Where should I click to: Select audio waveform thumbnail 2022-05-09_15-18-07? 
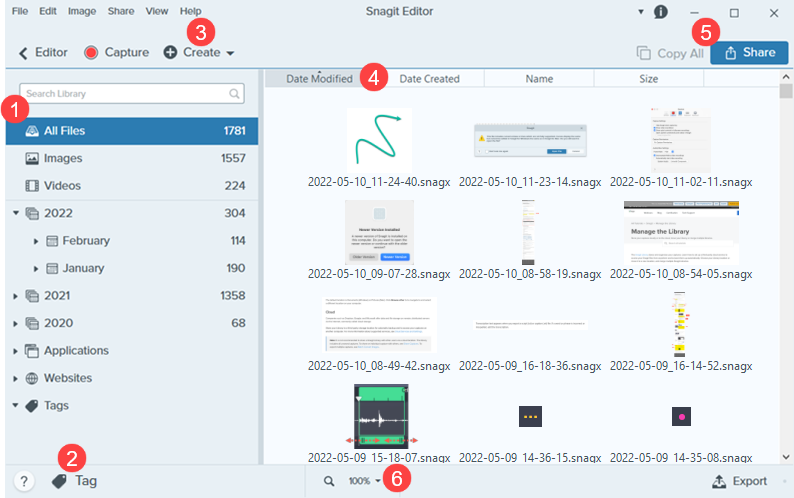pyautogui.click(x=381, y=416)
